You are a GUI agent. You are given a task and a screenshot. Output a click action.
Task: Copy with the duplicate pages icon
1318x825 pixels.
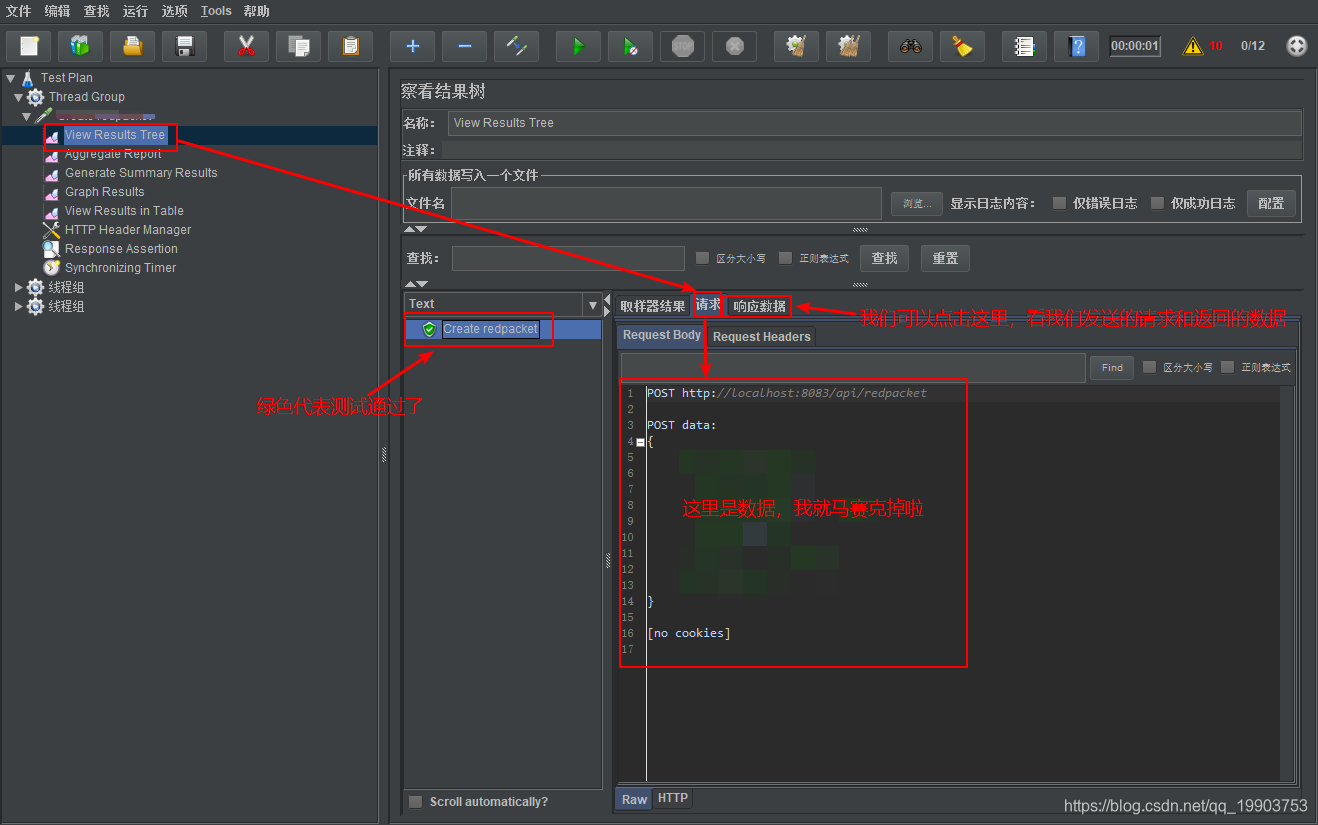[x=298, y=46]
